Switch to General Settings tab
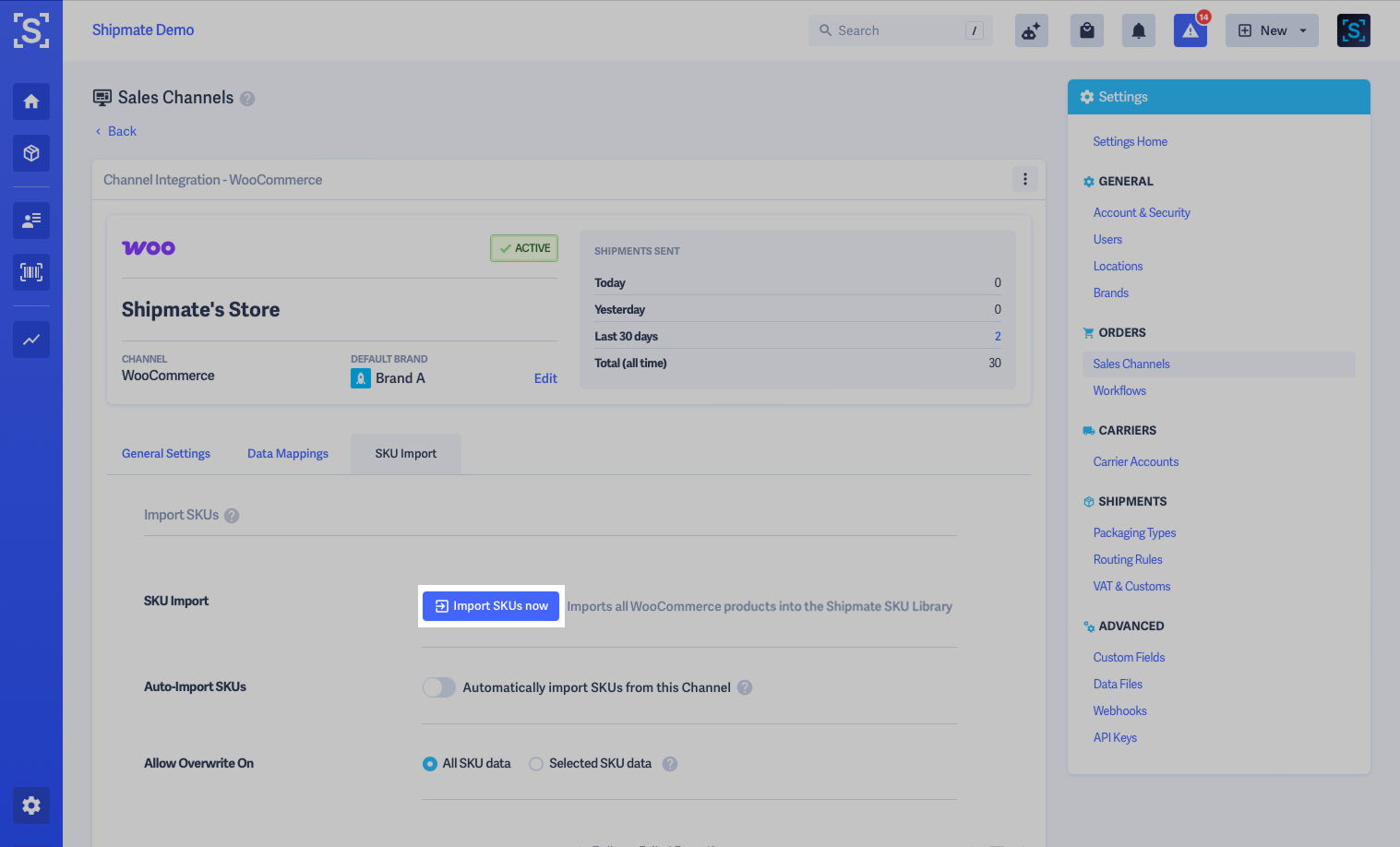Screen dimensions: 1400x847 point(166,454)
